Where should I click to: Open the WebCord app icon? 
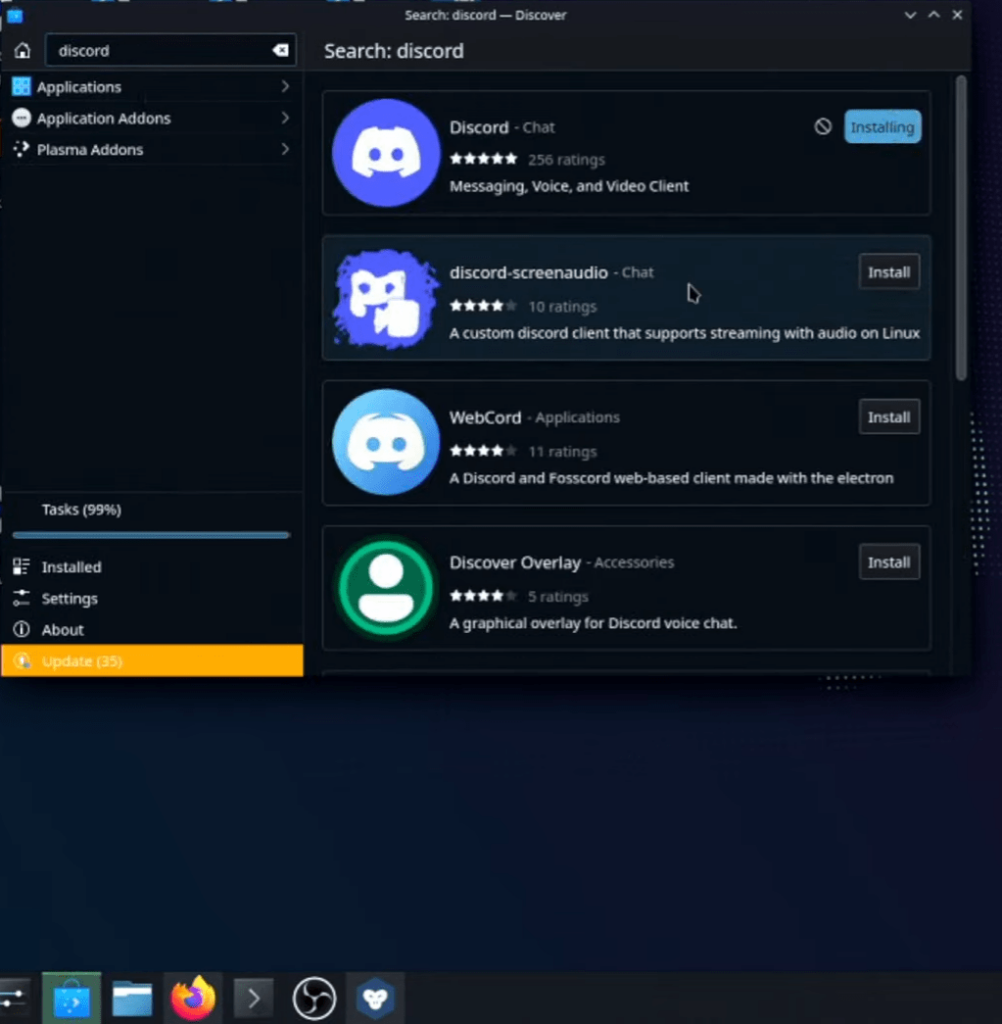[x=385, y=443]
